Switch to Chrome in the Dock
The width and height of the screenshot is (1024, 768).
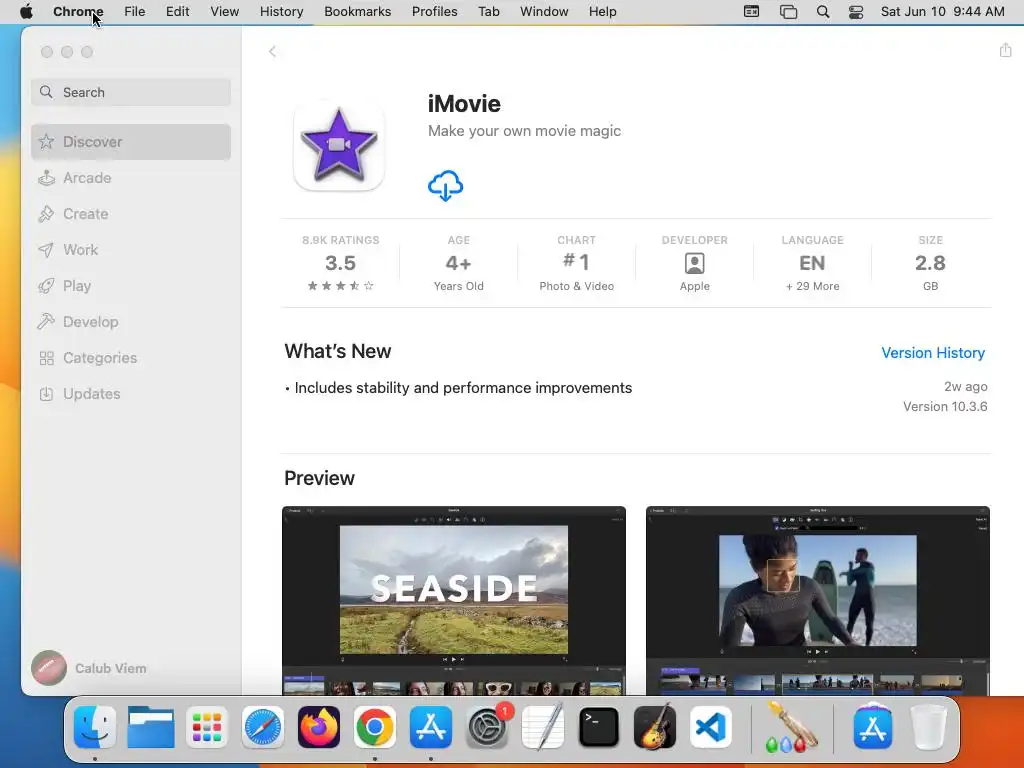(375, 727)
